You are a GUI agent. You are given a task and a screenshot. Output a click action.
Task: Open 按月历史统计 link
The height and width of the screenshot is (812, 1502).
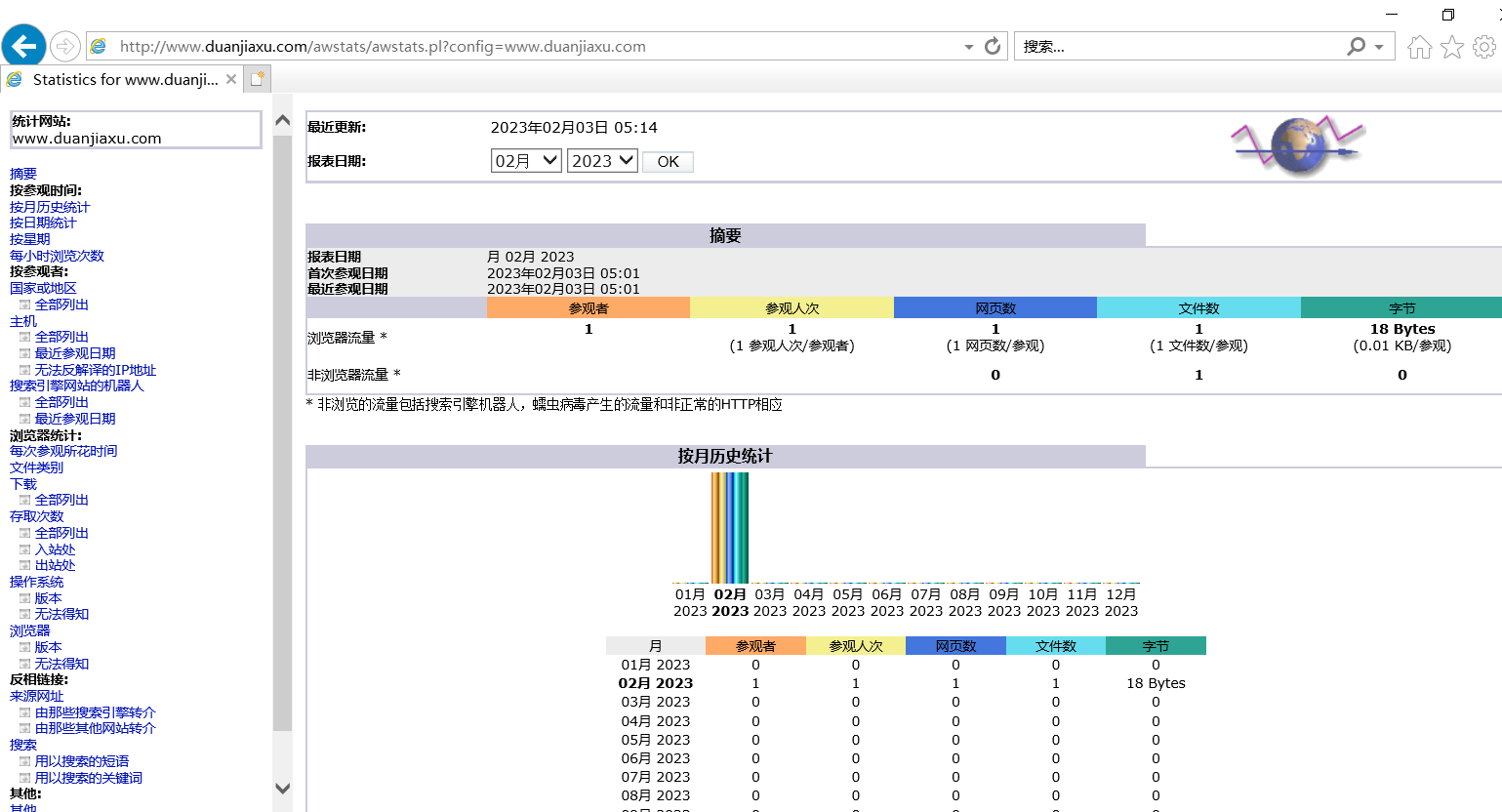click(50, 207)
